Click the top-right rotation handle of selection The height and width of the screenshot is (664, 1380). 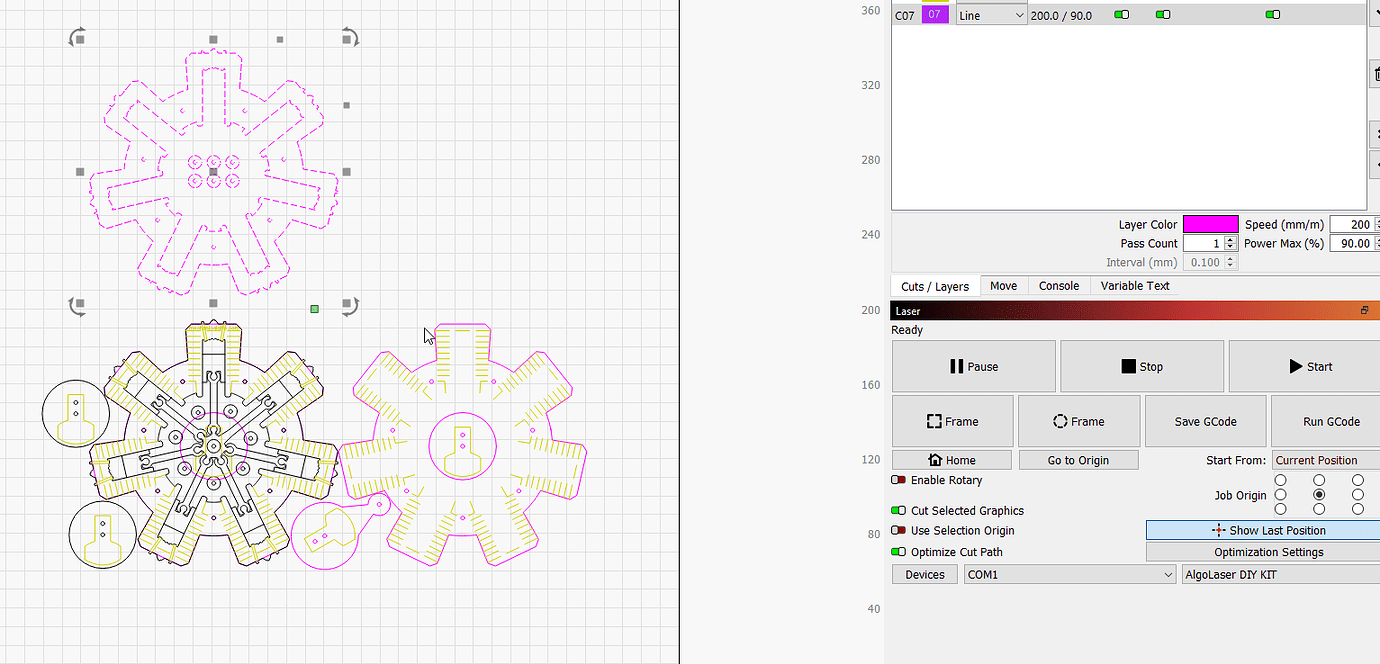(349, 38)
